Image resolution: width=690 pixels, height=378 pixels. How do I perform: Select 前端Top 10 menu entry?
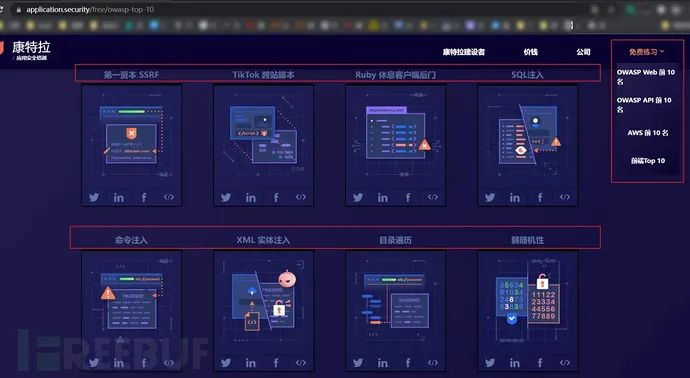point(648,161)
